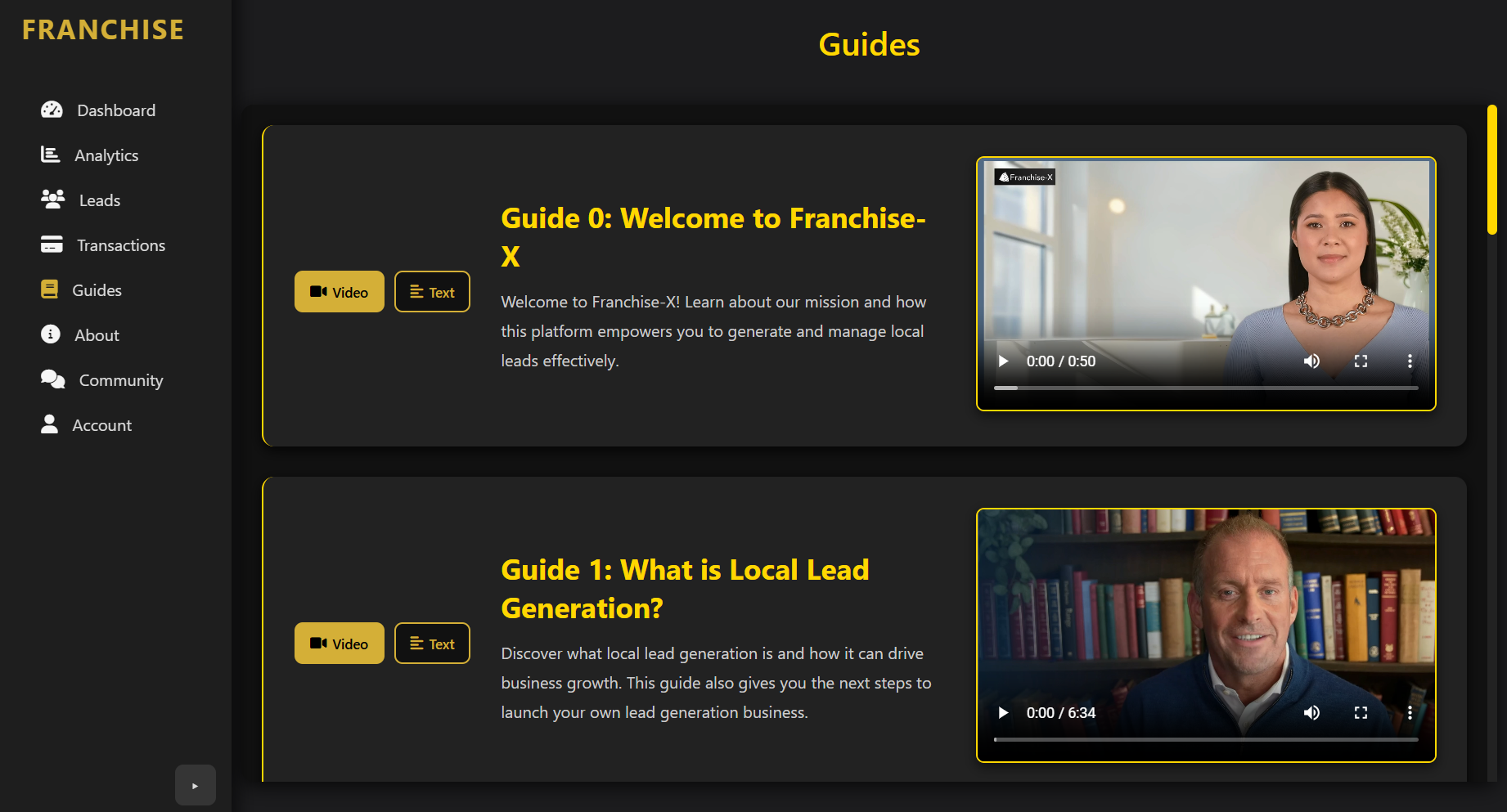Click the Leads people icon
This screenshot has width=1507, height=812.
click(52, 200)
